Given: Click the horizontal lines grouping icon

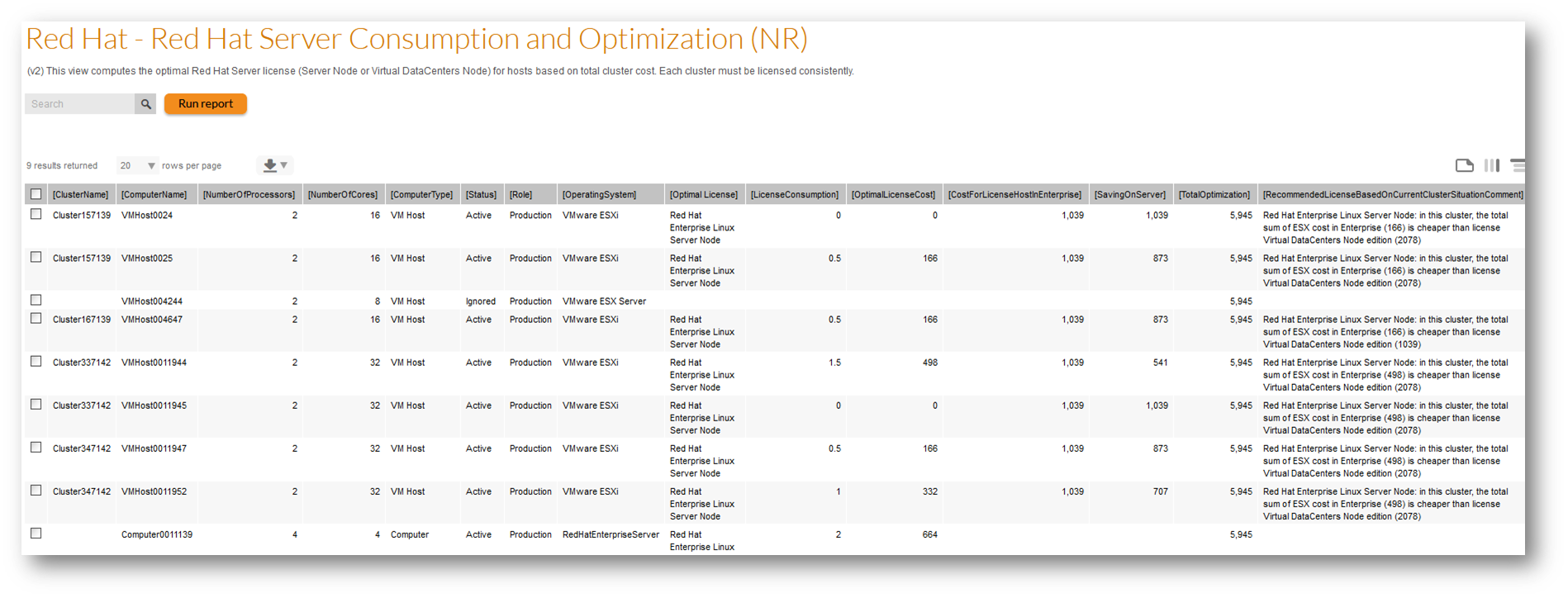Looking at the screenshot, I should coord(1518,165).
